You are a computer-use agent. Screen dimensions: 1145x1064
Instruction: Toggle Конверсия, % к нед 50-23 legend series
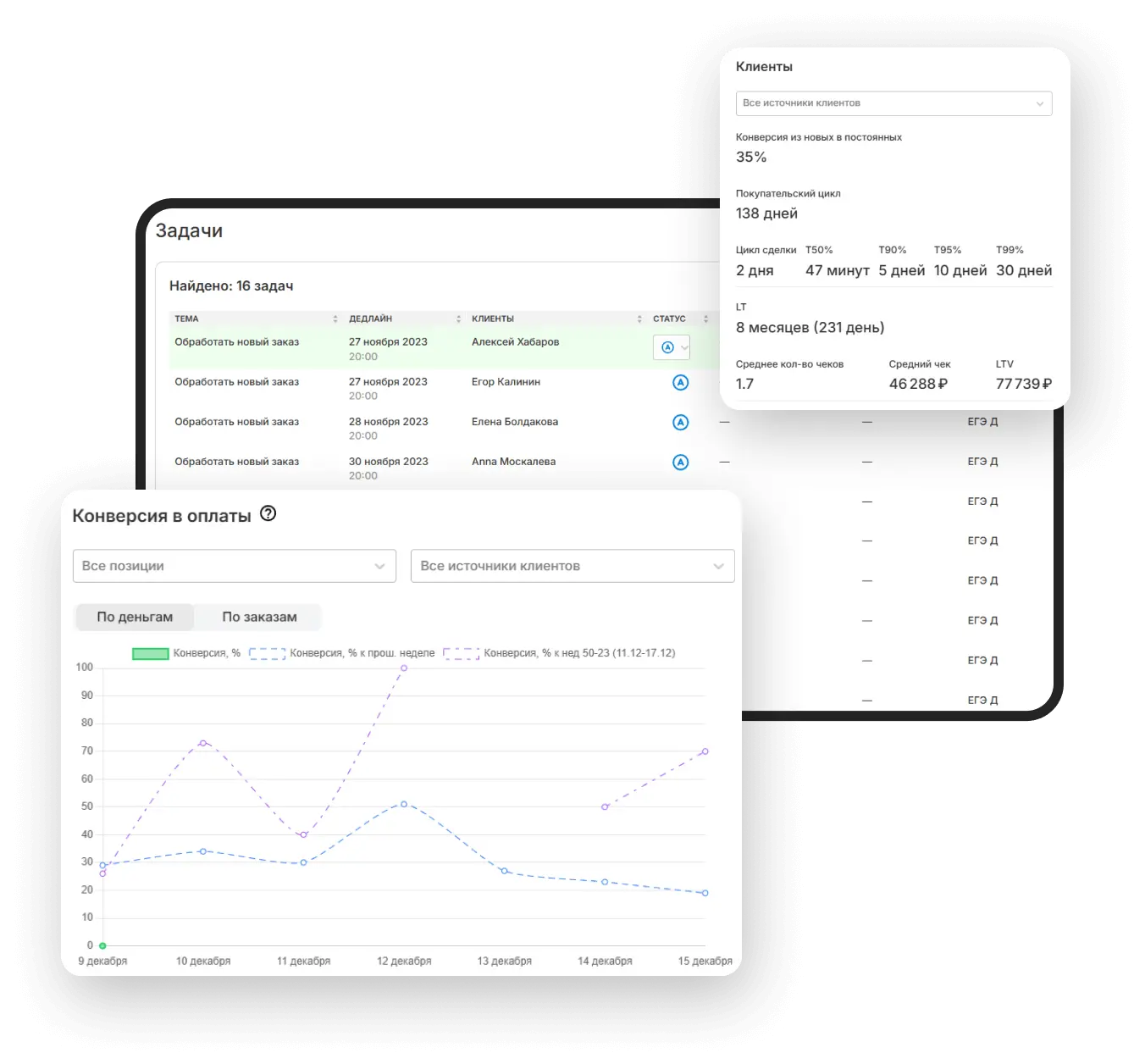tap(462, 653)
